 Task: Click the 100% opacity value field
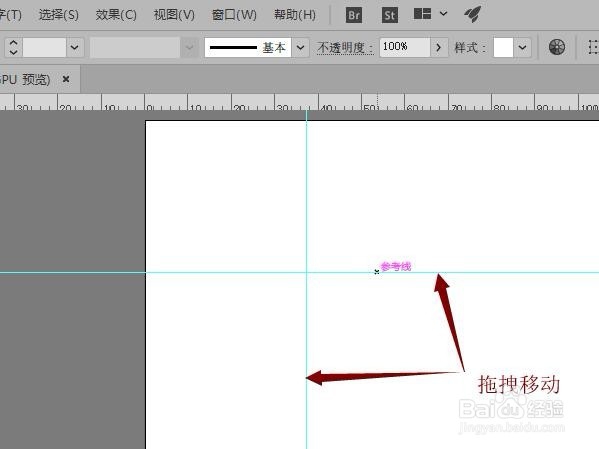point(405,47)
